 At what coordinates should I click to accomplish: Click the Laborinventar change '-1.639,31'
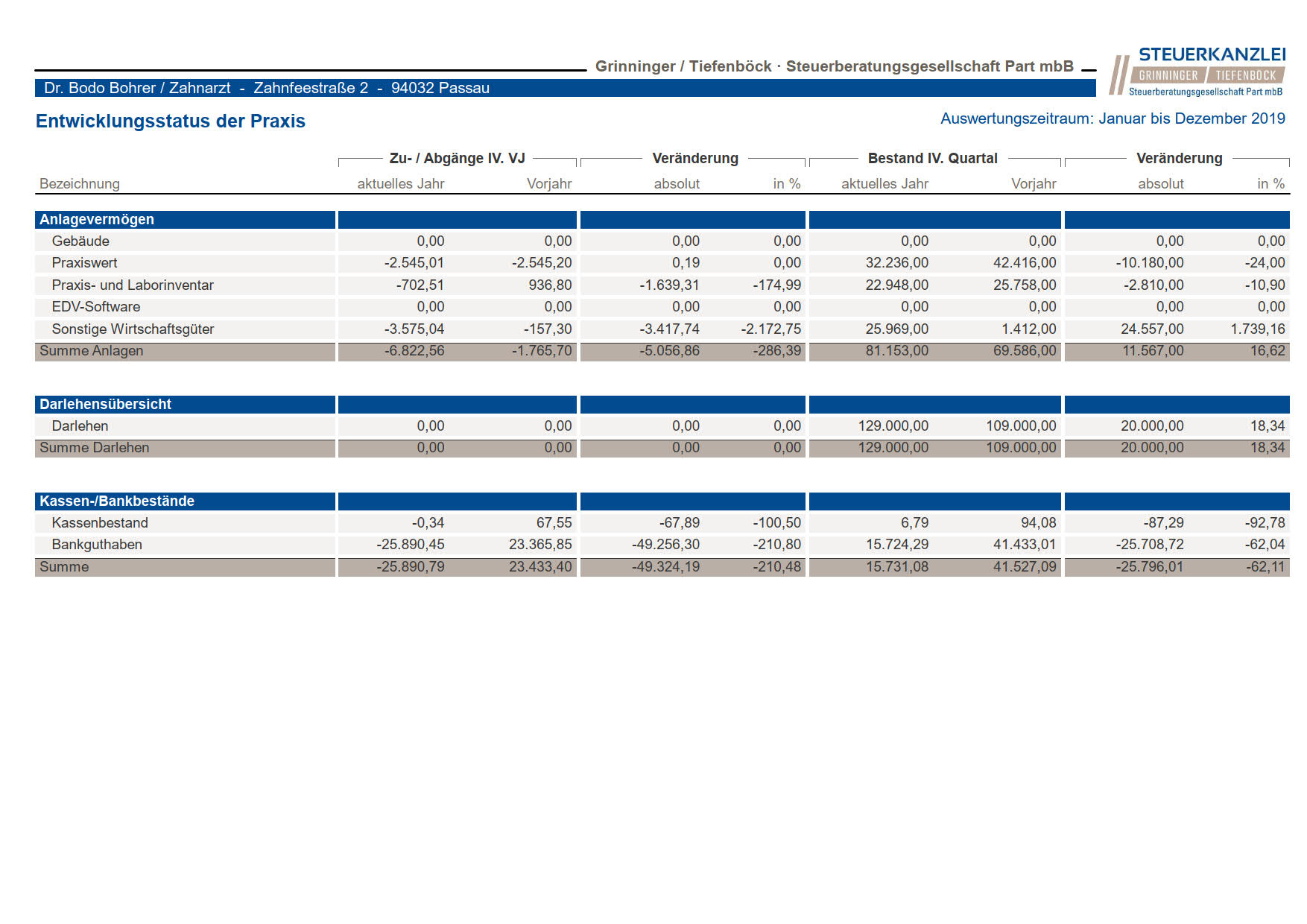[x=669, y=285]
